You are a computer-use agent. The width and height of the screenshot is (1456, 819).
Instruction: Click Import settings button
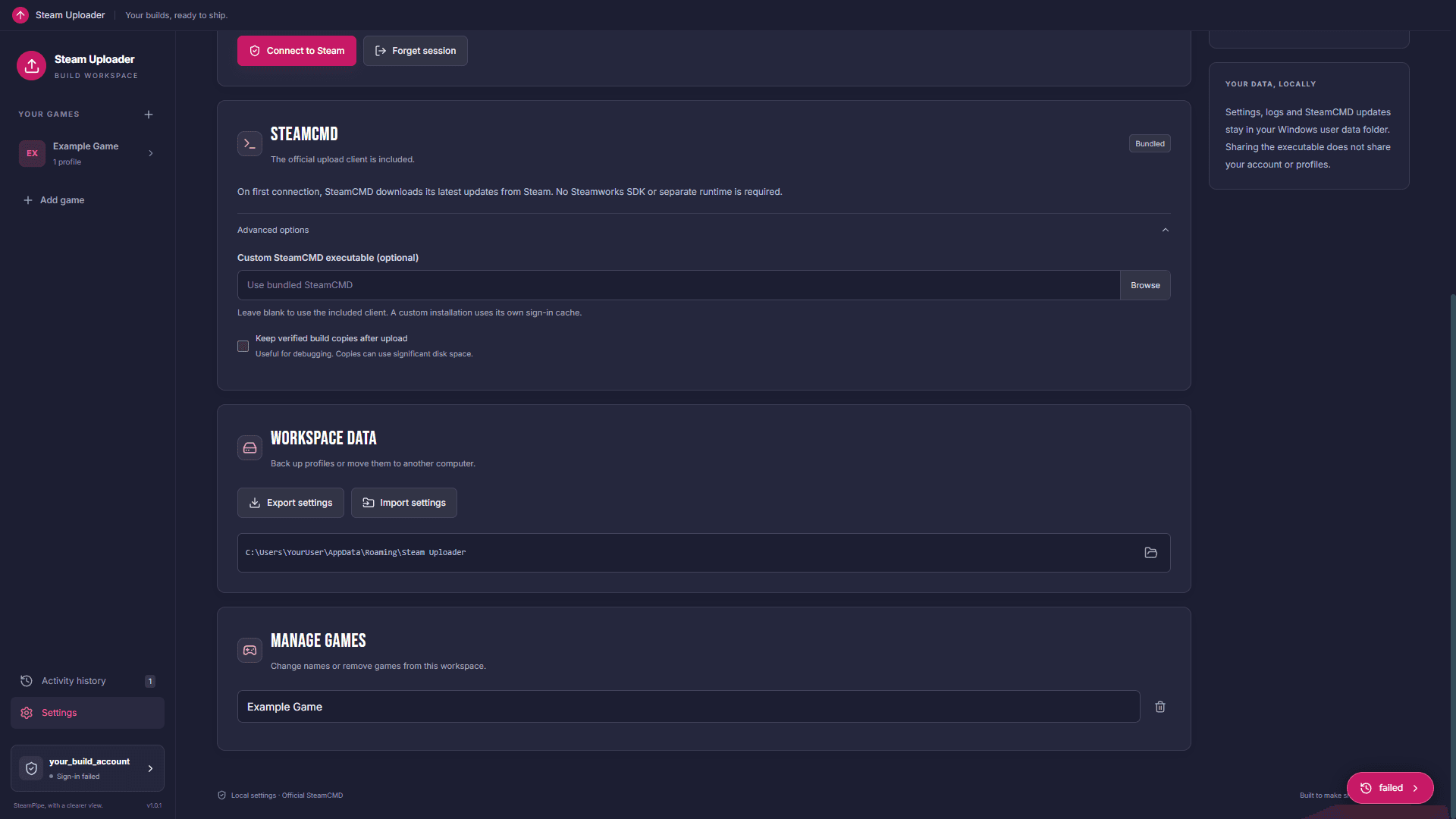tap(404, 503)
